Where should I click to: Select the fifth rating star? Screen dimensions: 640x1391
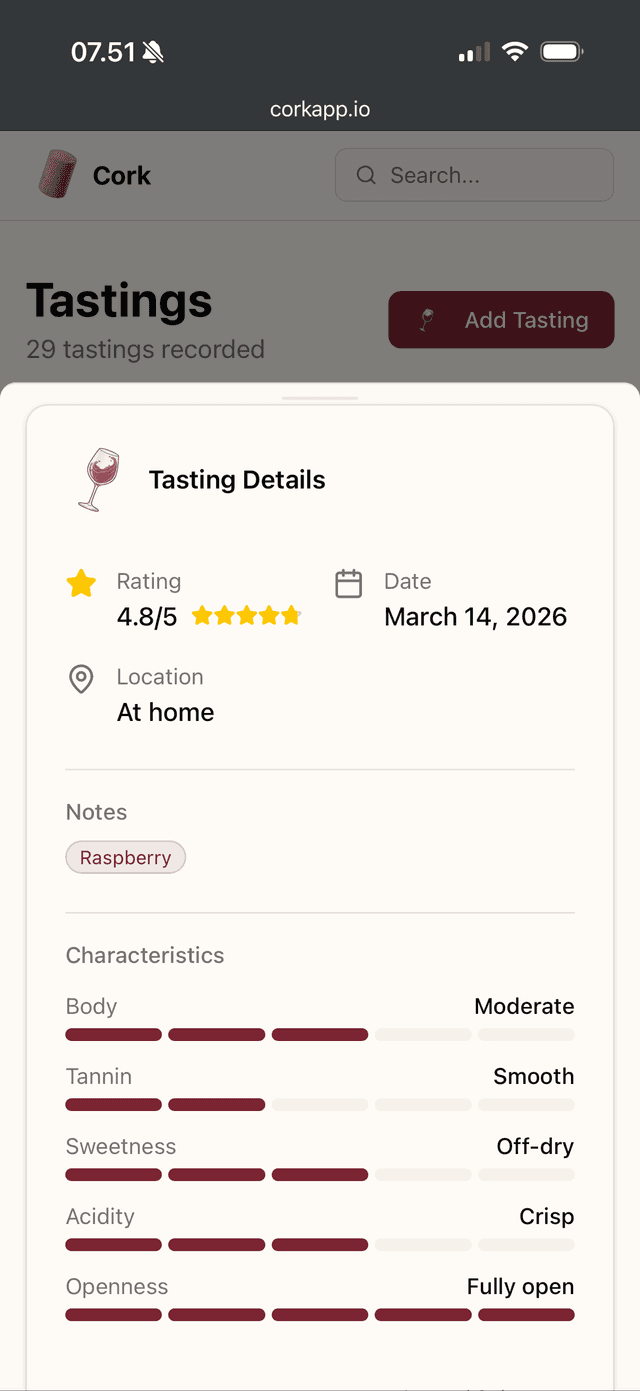tap(289, 615)
